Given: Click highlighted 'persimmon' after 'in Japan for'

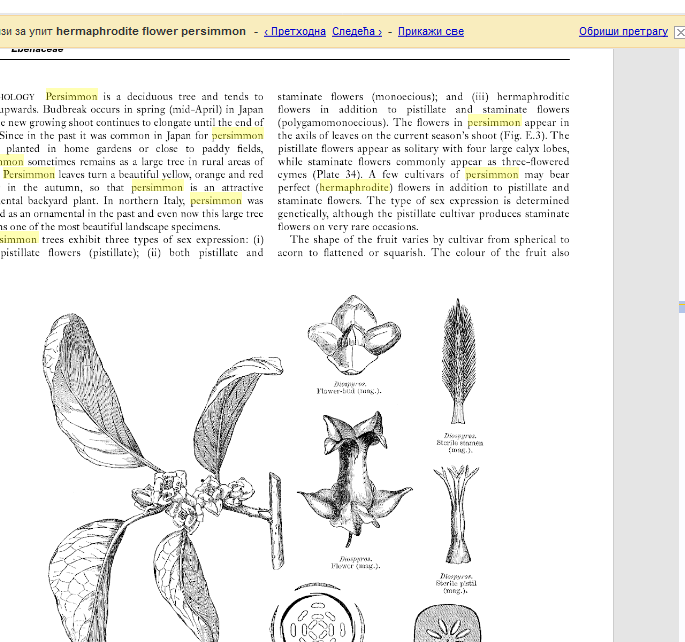Looking at the screenshot, I should point(238,135).
